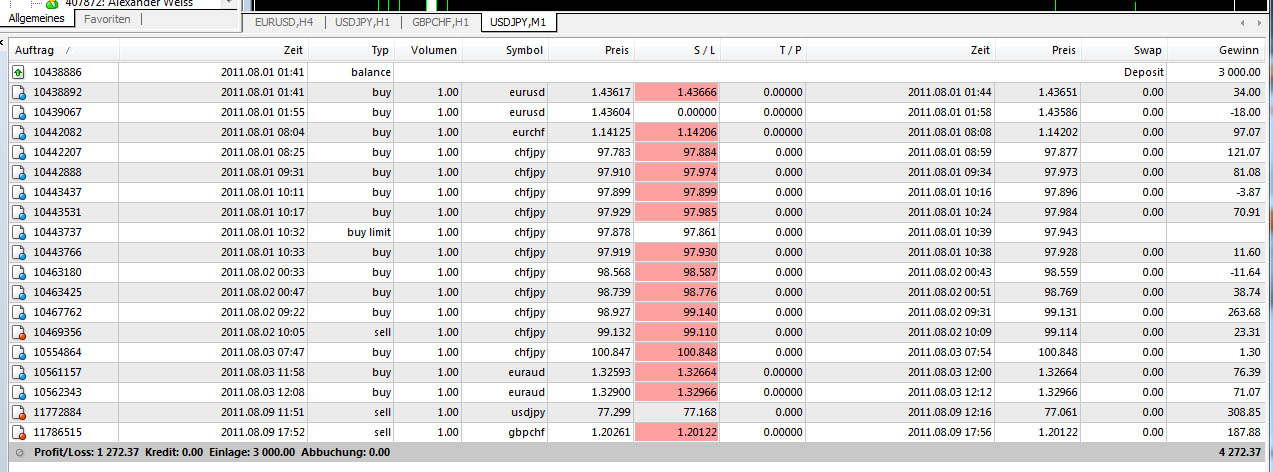Click the sell order icon beside 10469356
This screenshot has width=1273, height=472.
pyautogui.click(x=19, y=333)
